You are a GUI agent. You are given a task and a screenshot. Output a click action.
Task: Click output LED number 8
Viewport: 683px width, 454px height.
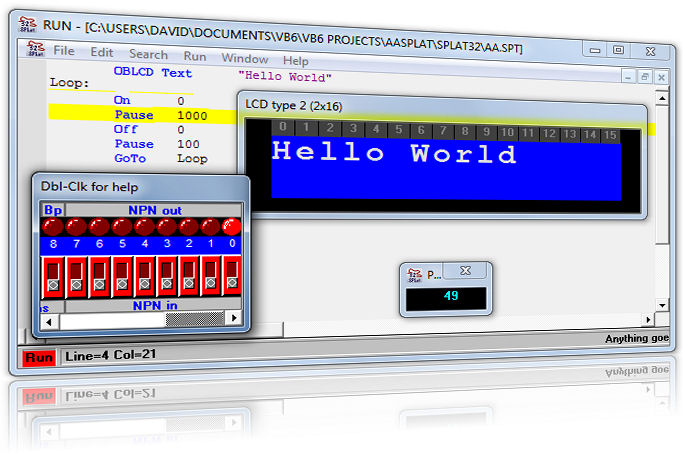point(52,227)
